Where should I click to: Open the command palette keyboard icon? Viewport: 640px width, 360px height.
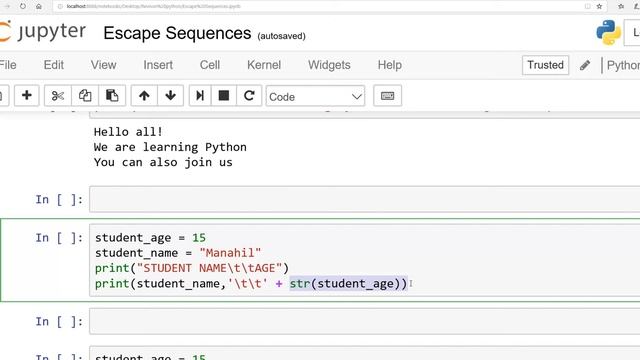coord(387,96)
